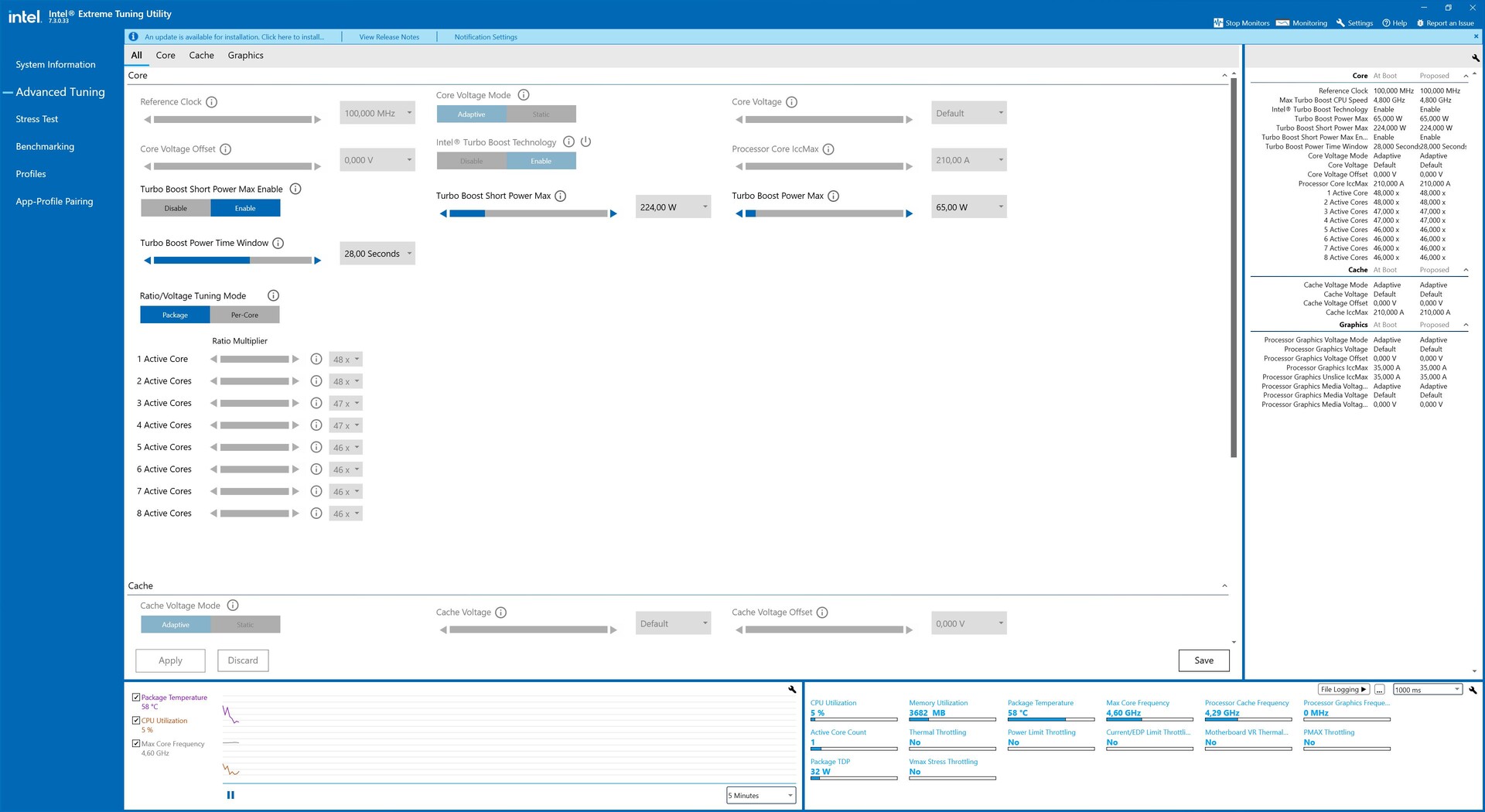Open info for Turbo Boost Short Power Max Enable
This screenshot has width=1485, height=812.
click(295, 189)
